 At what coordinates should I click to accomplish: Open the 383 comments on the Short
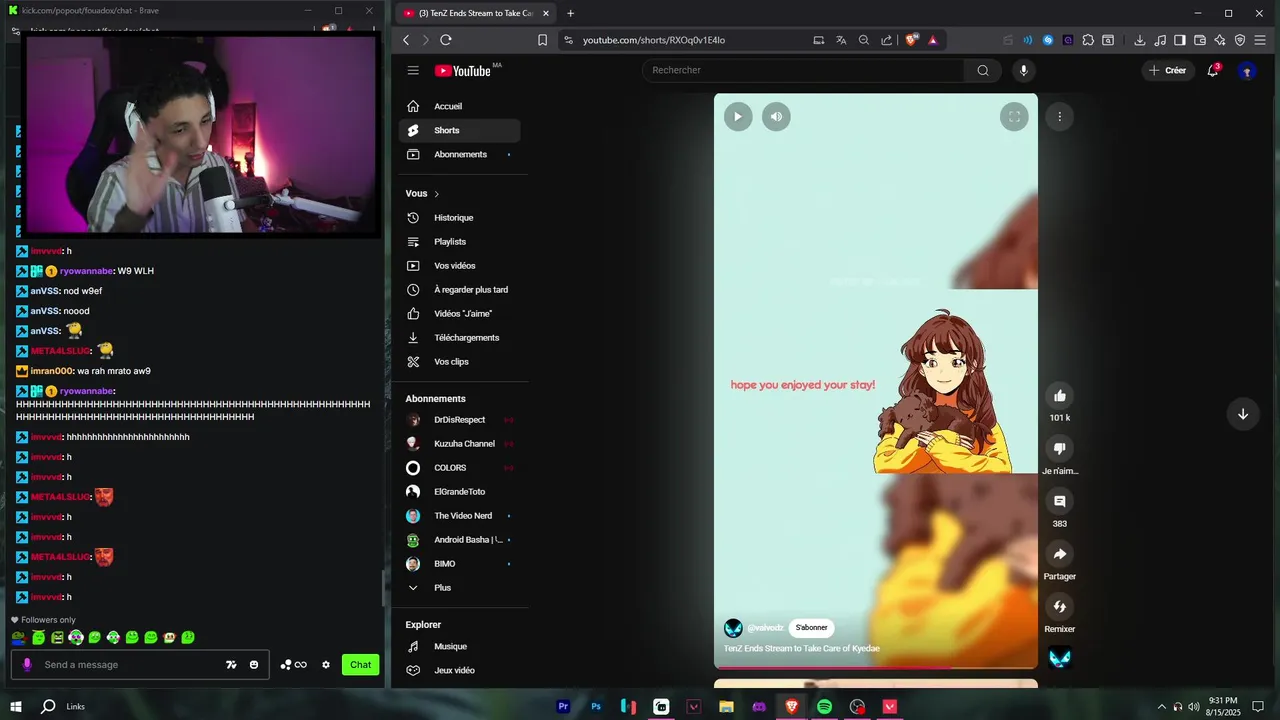click(1060, 502)
